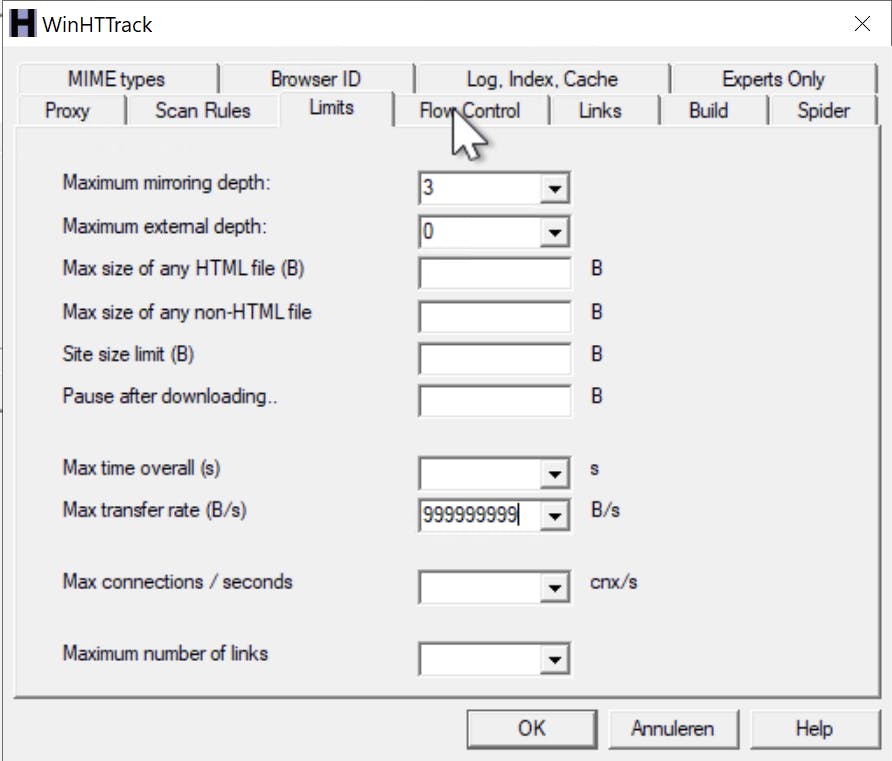Focus the Max size of non-HTML file field
The image size is (892, 761).
tap(494, 316)
